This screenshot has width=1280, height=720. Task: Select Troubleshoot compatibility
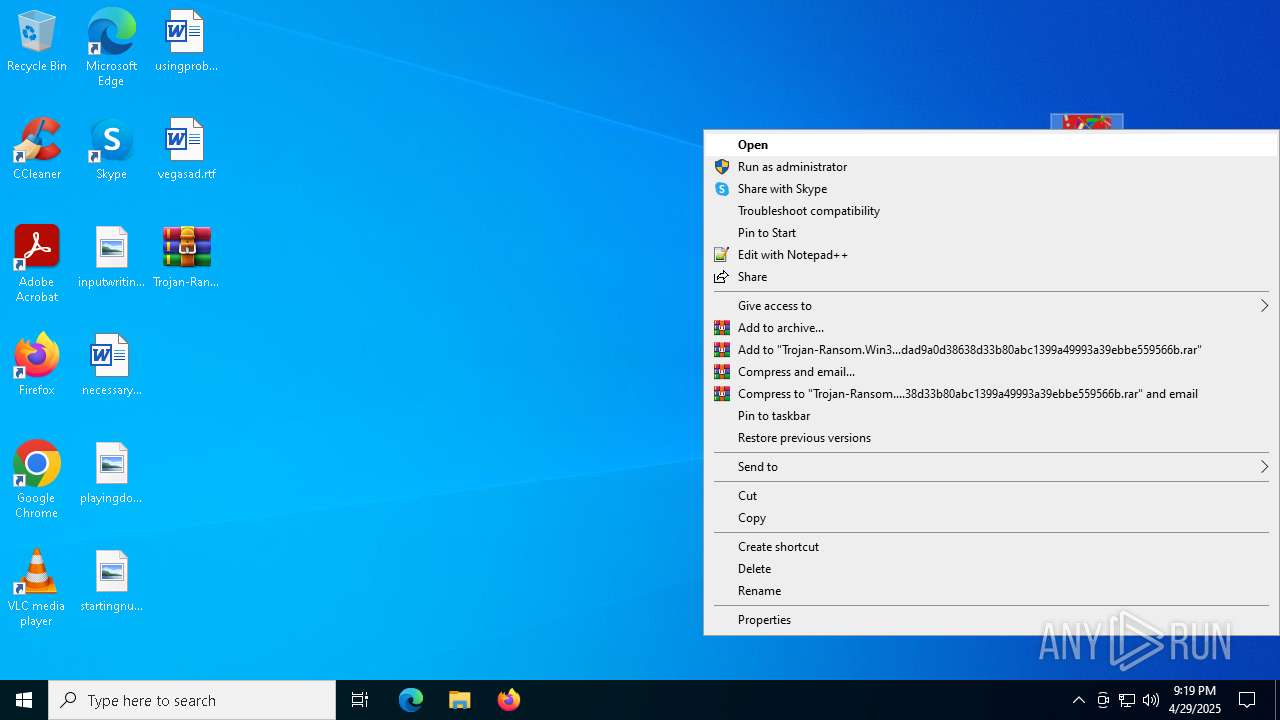pos(991,211)
